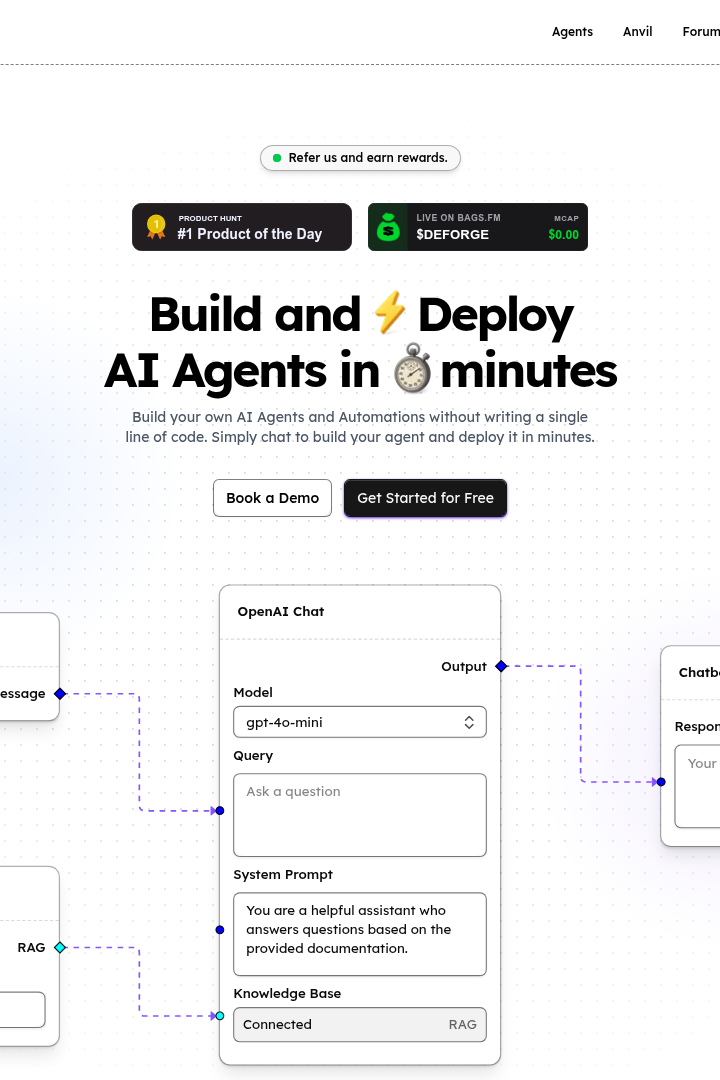Click the green money bag icon
The height and width of the screenshot is (1080, 720).
(388, 227)
